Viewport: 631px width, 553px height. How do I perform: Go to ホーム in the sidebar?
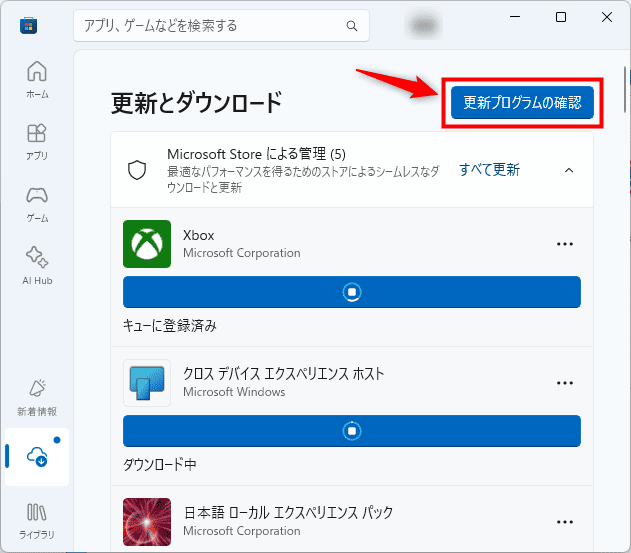tap(37, 78)
